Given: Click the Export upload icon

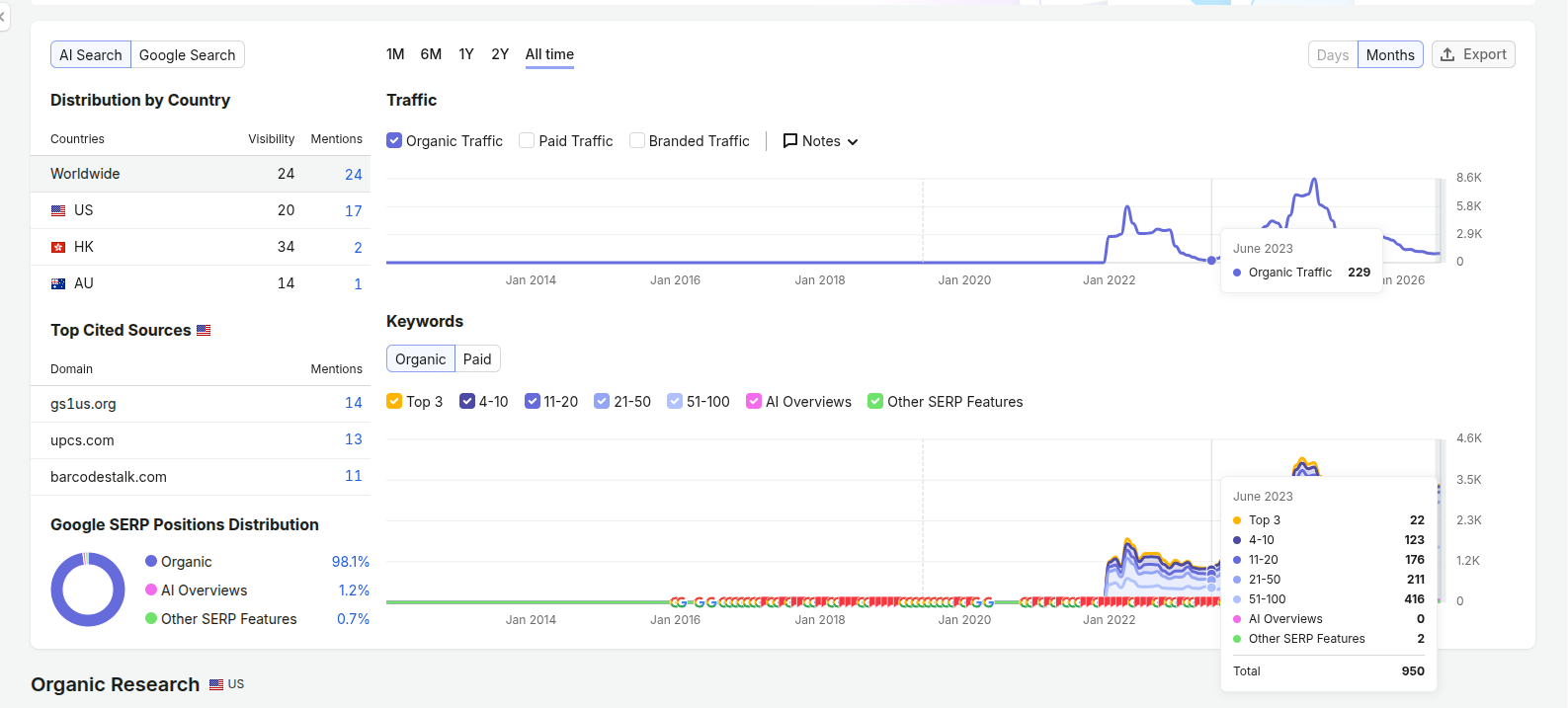Looking at the screenshot, I should pyautogui.click(x=1447, y=54).
